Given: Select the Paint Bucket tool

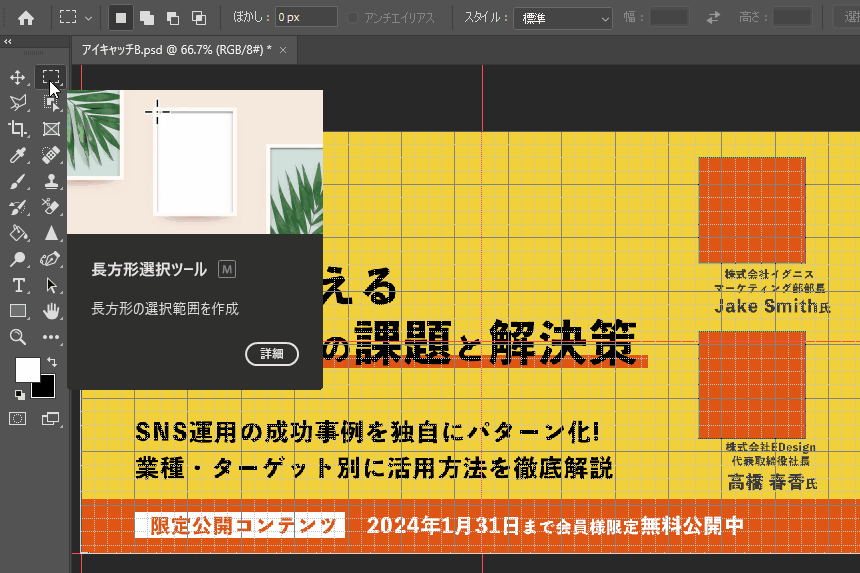Looking at the screenshot, I should [18, 234].
